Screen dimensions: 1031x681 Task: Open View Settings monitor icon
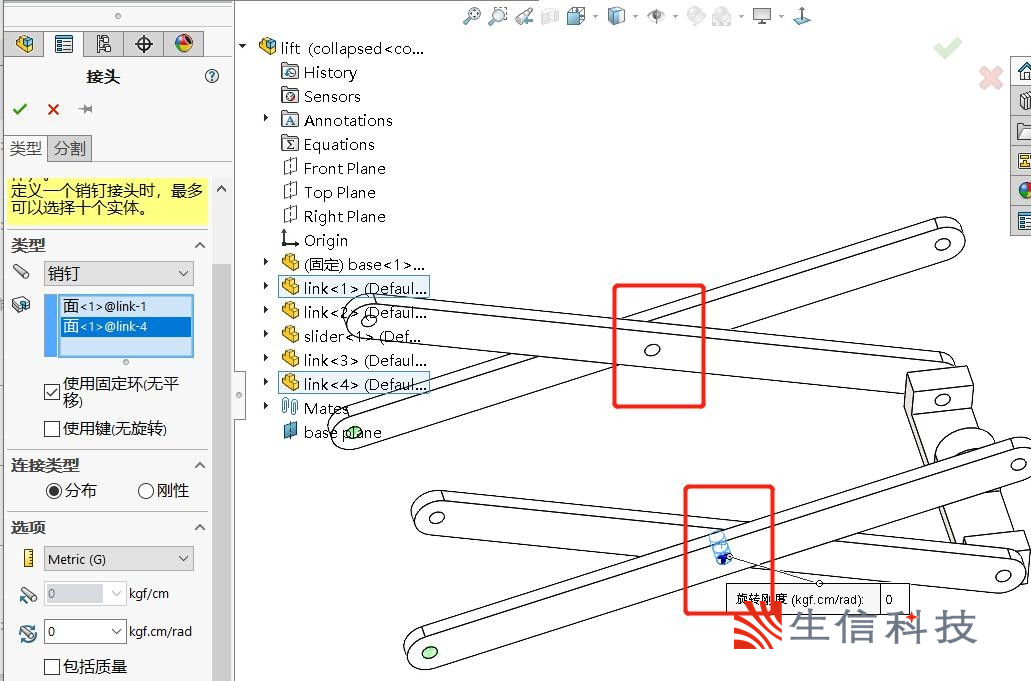[x=762, y=16]
